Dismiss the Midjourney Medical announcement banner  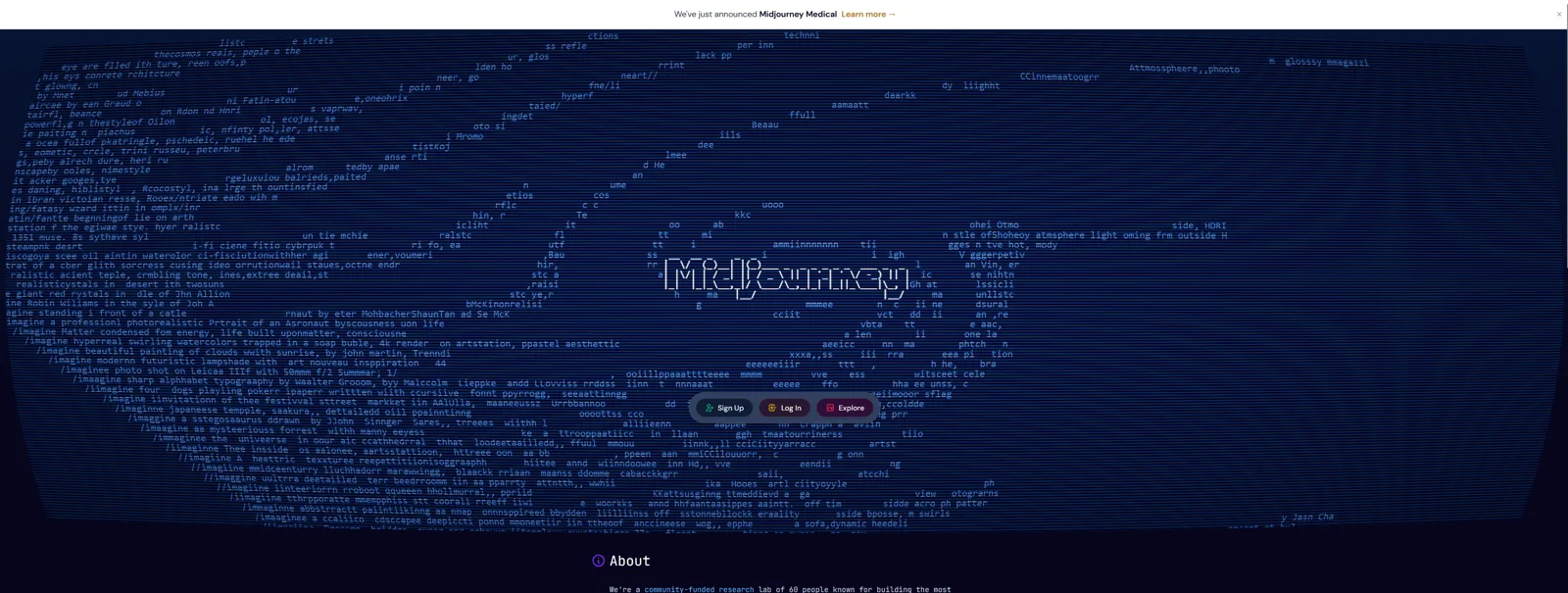pos(1559,15)
